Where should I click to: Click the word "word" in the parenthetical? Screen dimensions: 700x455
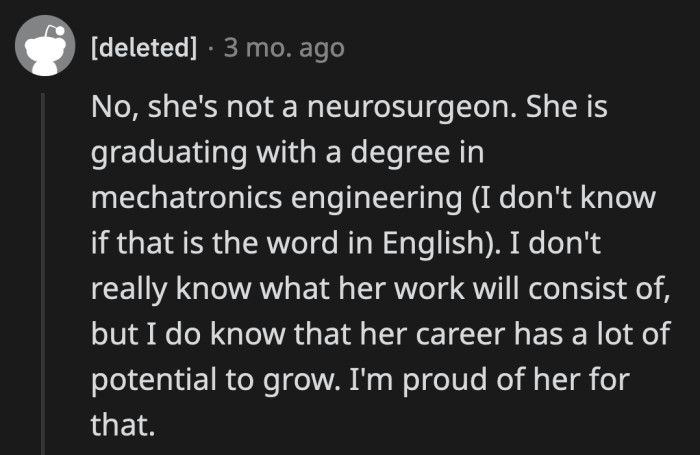[313, 243]
